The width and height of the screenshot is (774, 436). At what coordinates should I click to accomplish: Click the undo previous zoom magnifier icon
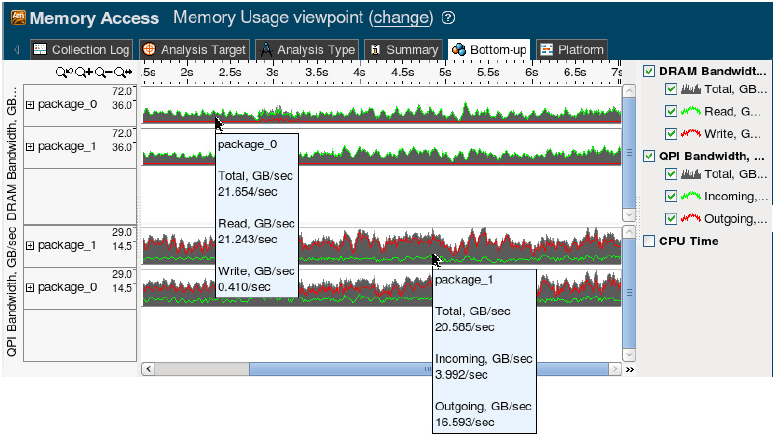coord(65,72)
